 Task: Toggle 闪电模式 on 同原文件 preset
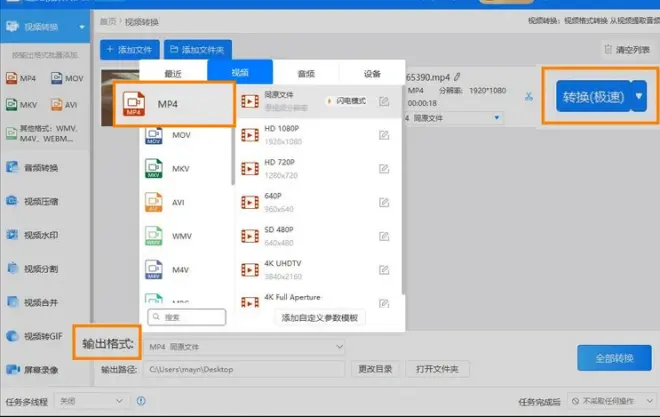[x=347, y=101]
